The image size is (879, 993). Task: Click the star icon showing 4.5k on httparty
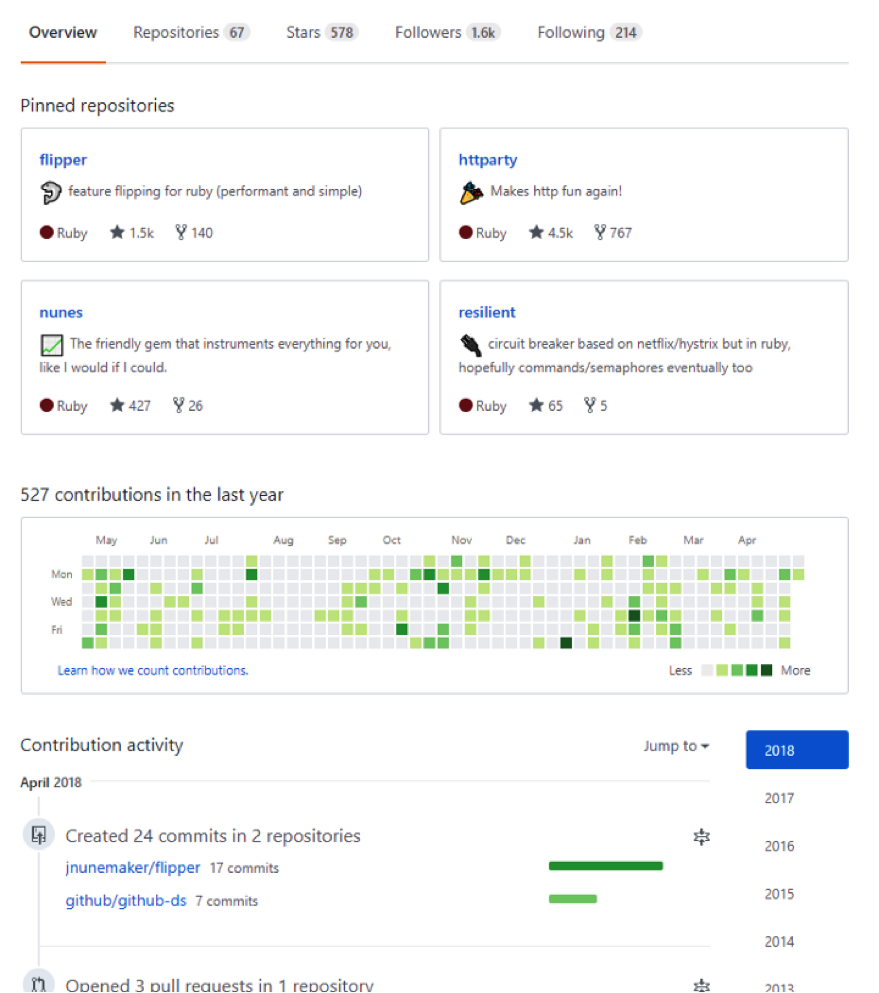pos(537,233)
